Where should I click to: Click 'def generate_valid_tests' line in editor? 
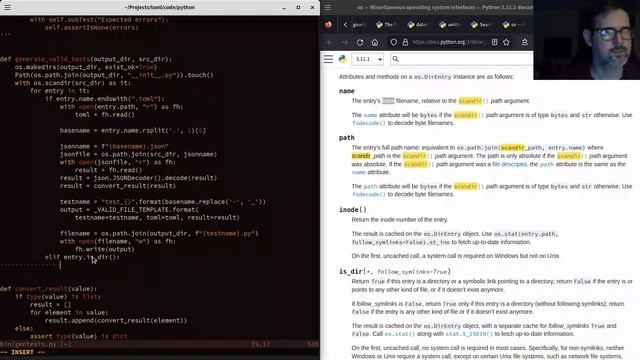tap(86, 59)
